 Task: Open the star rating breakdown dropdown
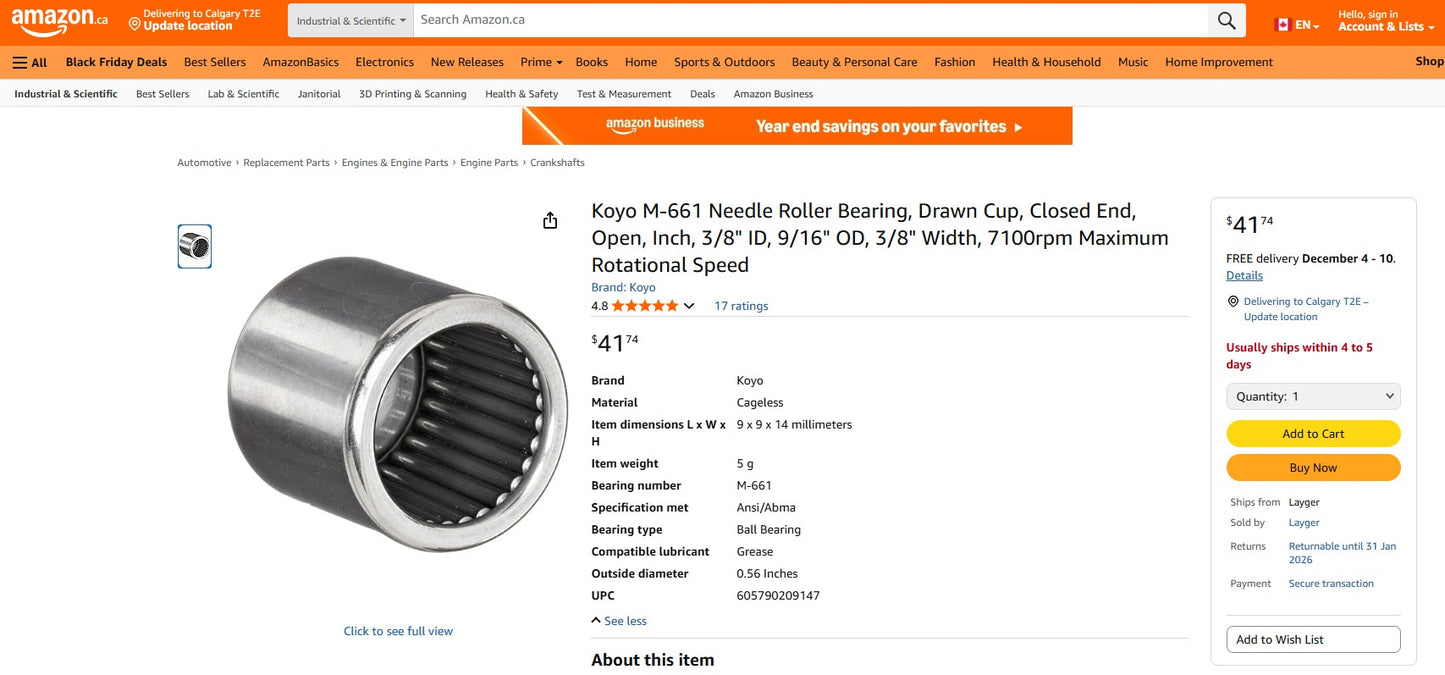tap(689, 305)
